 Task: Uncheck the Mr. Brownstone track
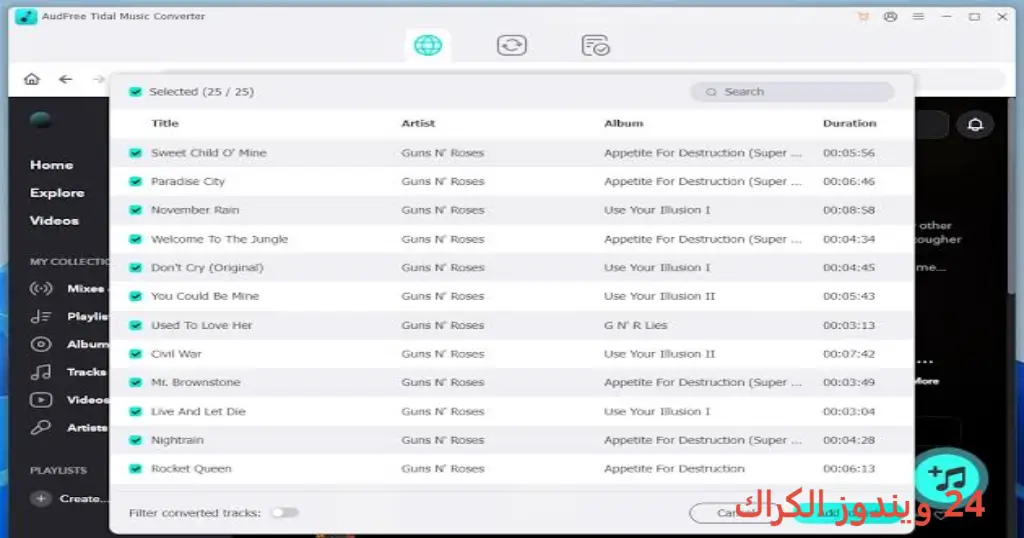click(x=135, y=383)
